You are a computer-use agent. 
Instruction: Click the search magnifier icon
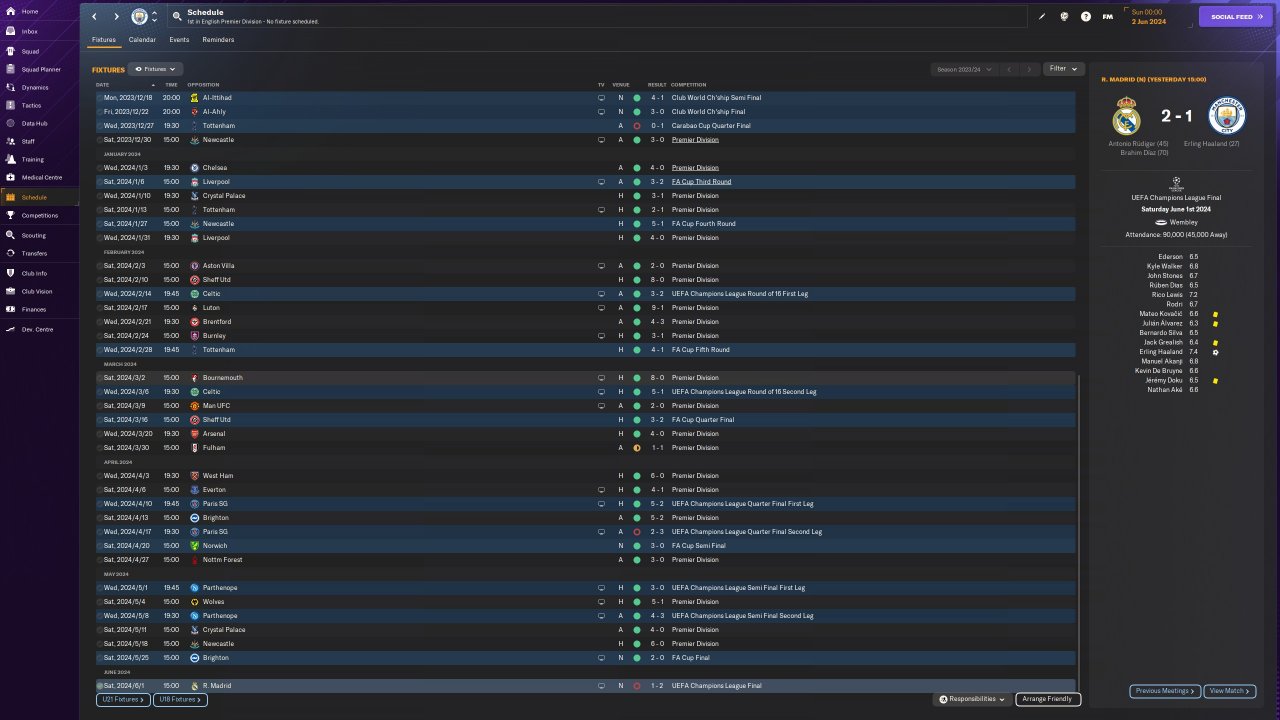177,17
